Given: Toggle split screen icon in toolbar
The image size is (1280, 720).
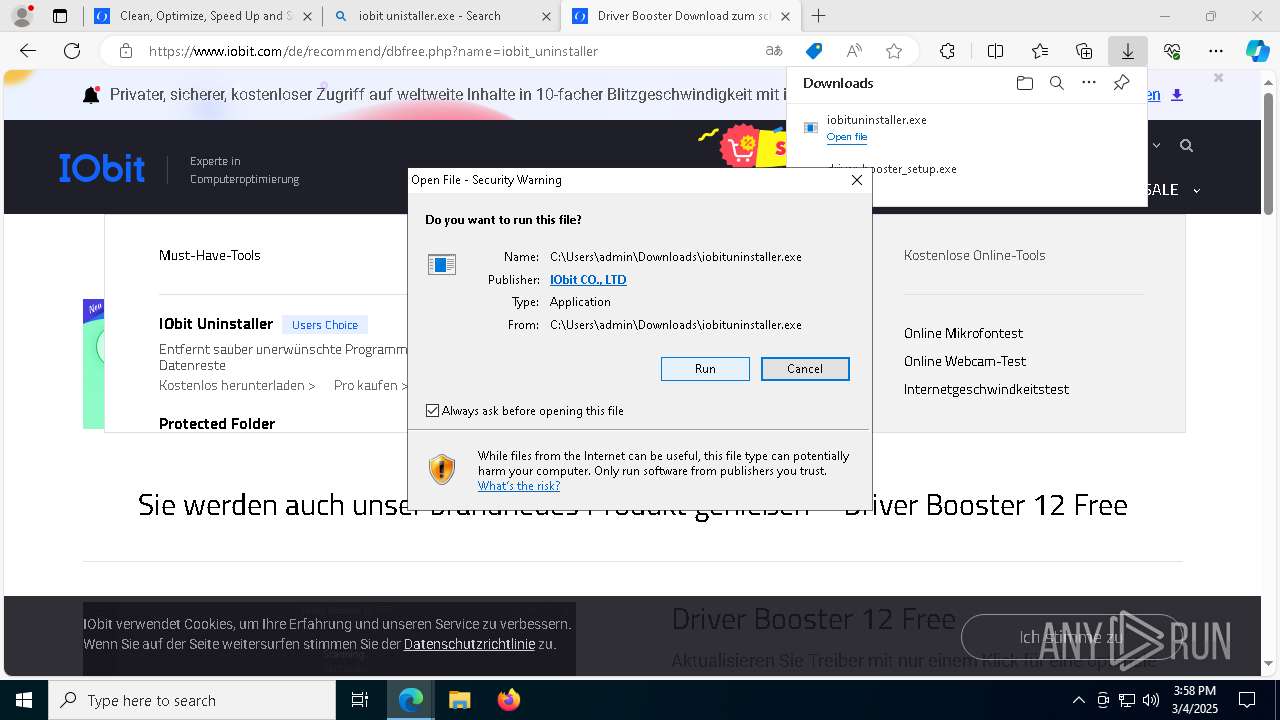Looking at the screenshot, I should click(x=995, y=51).
